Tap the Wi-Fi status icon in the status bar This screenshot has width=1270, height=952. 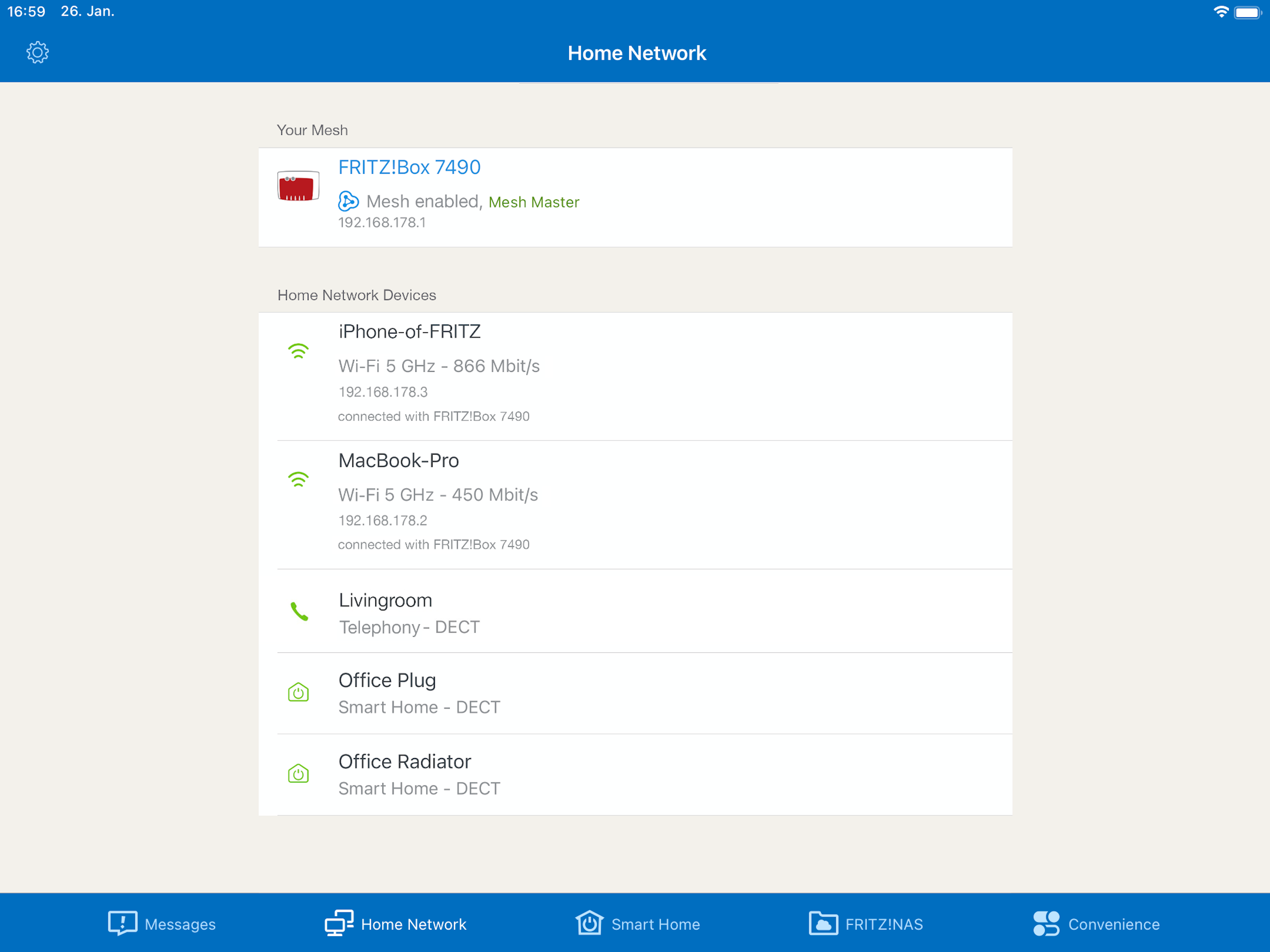tap(1221, 12)
